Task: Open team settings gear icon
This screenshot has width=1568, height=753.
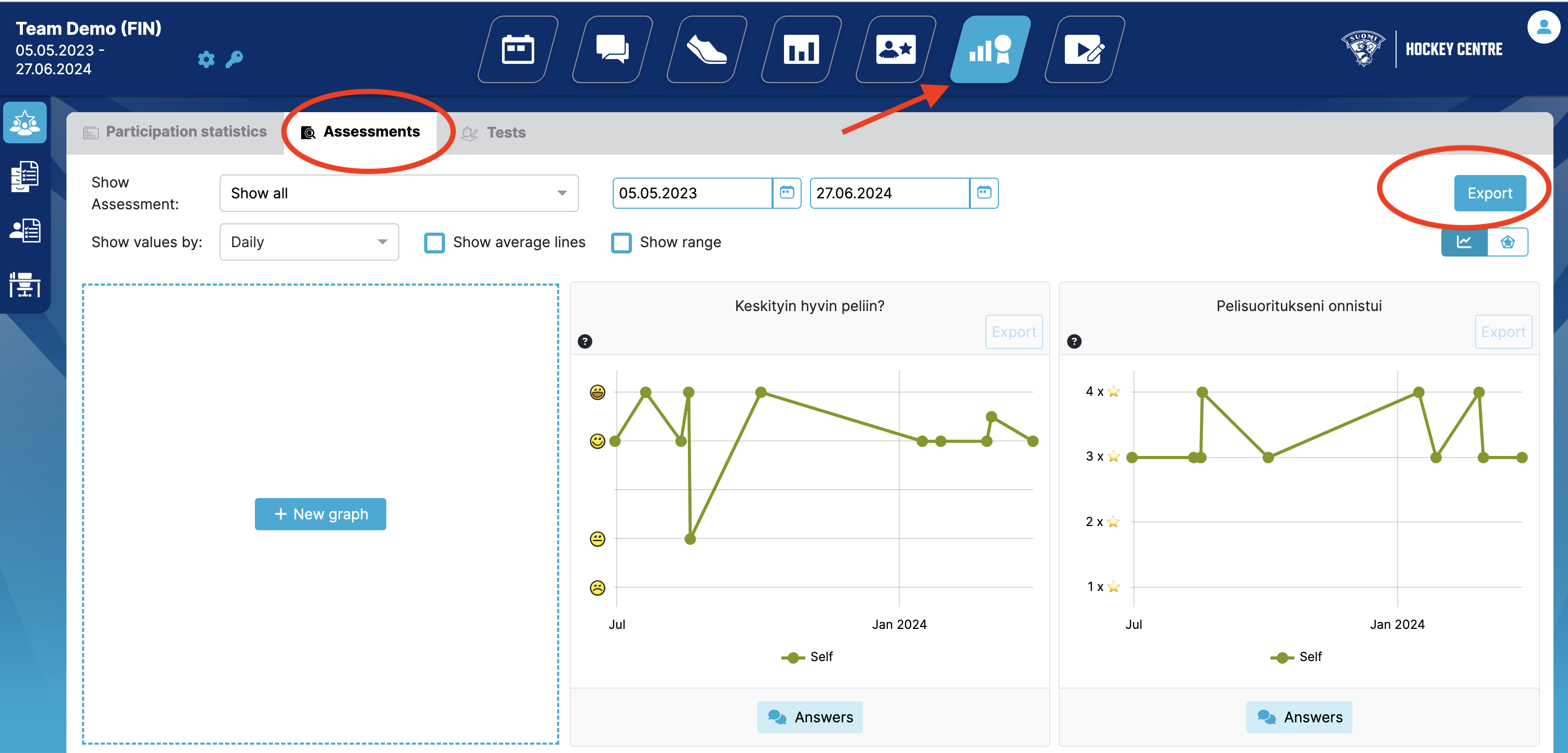Action: coord(206,59)
